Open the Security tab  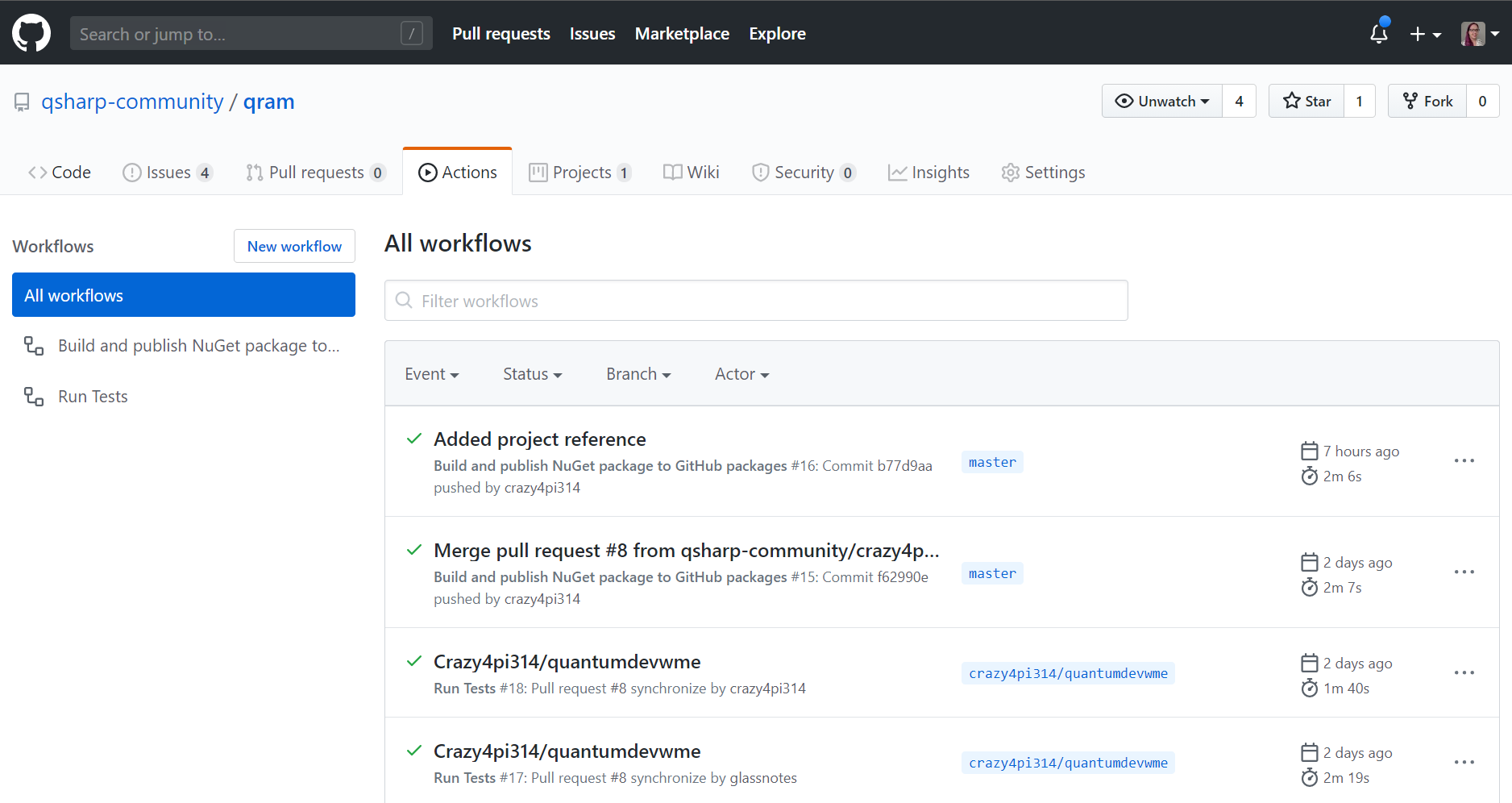pyautogui.click(x=804, y=173)
